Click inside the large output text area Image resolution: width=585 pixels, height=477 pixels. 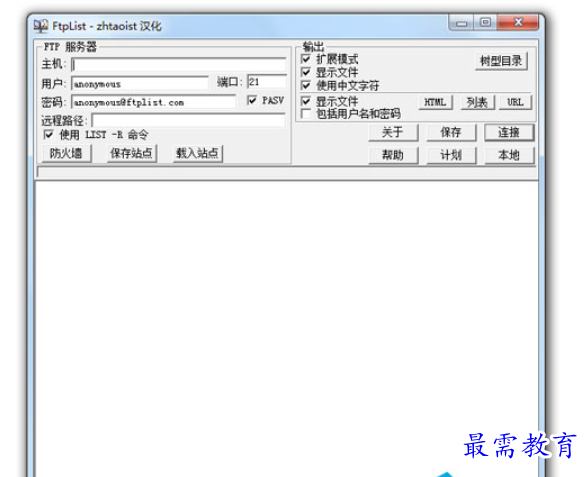pos(287,328)
